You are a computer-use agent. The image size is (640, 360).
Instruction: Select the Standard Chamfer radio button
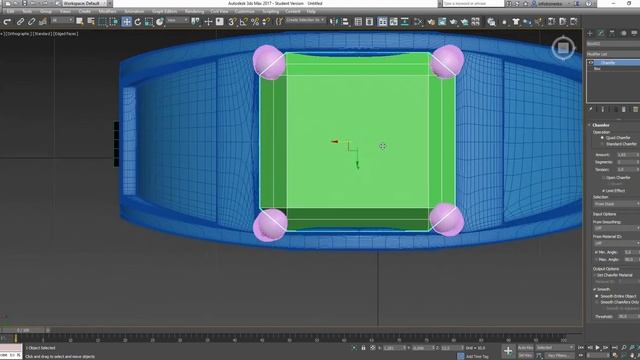pyautogui.click(x=602, y=144)
